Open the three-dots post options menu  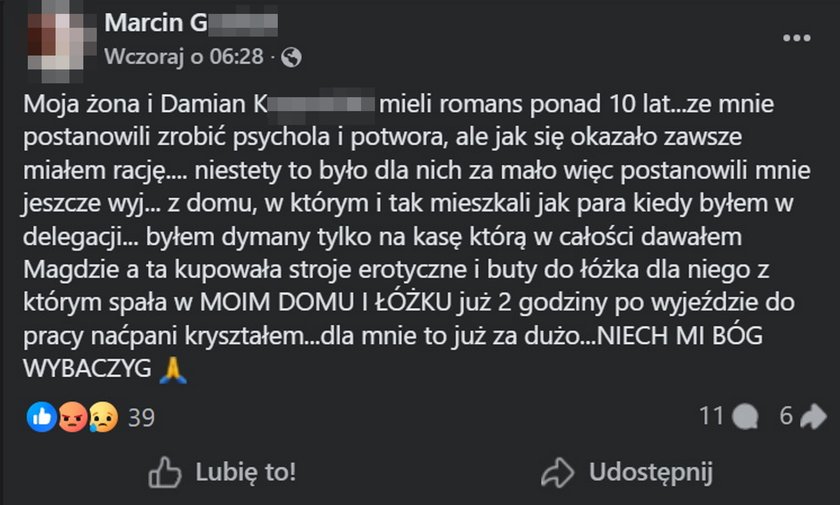point(797,38)
